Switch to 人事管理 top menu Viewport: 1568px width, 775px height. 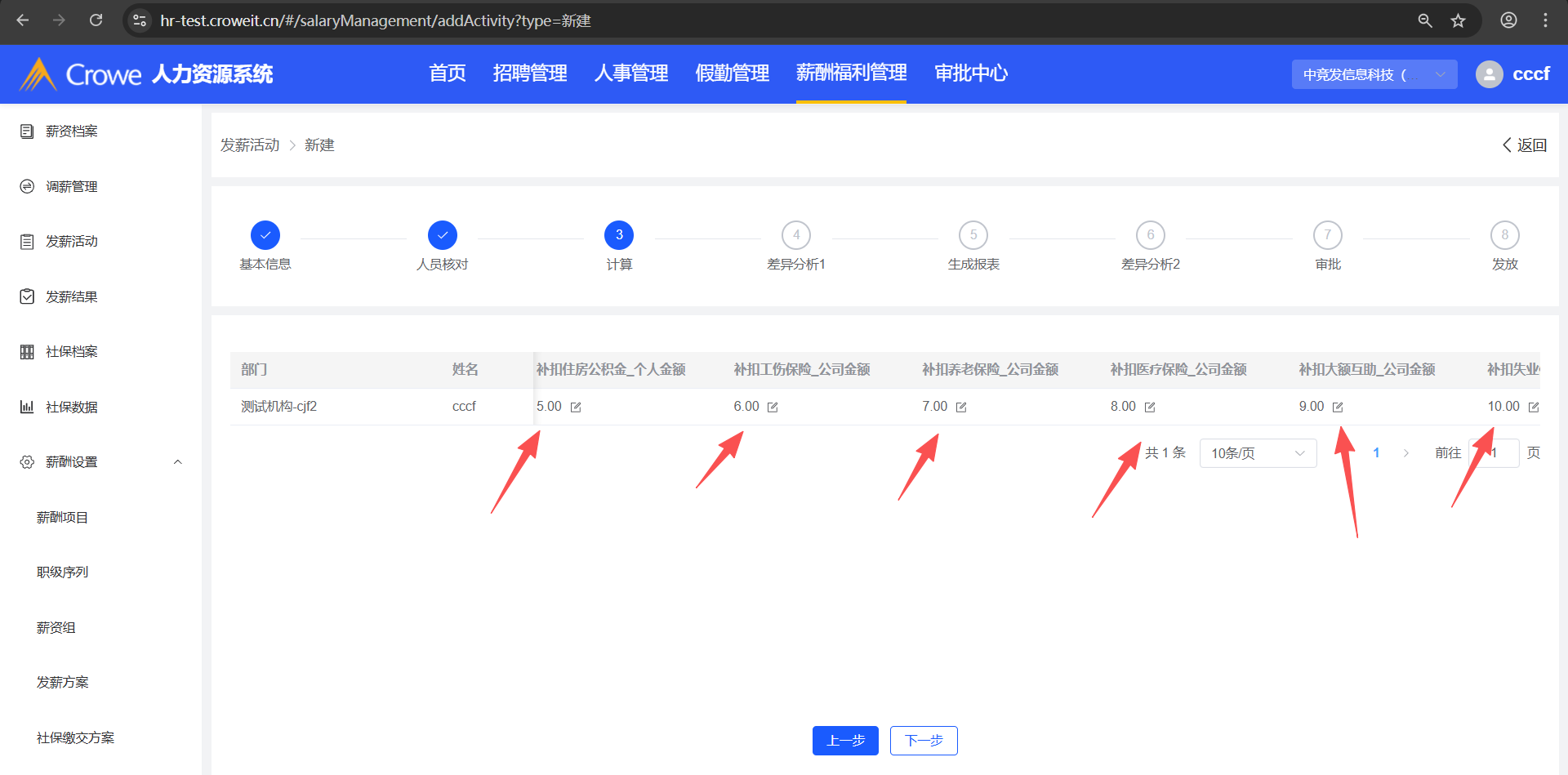(x=630, y=73)
